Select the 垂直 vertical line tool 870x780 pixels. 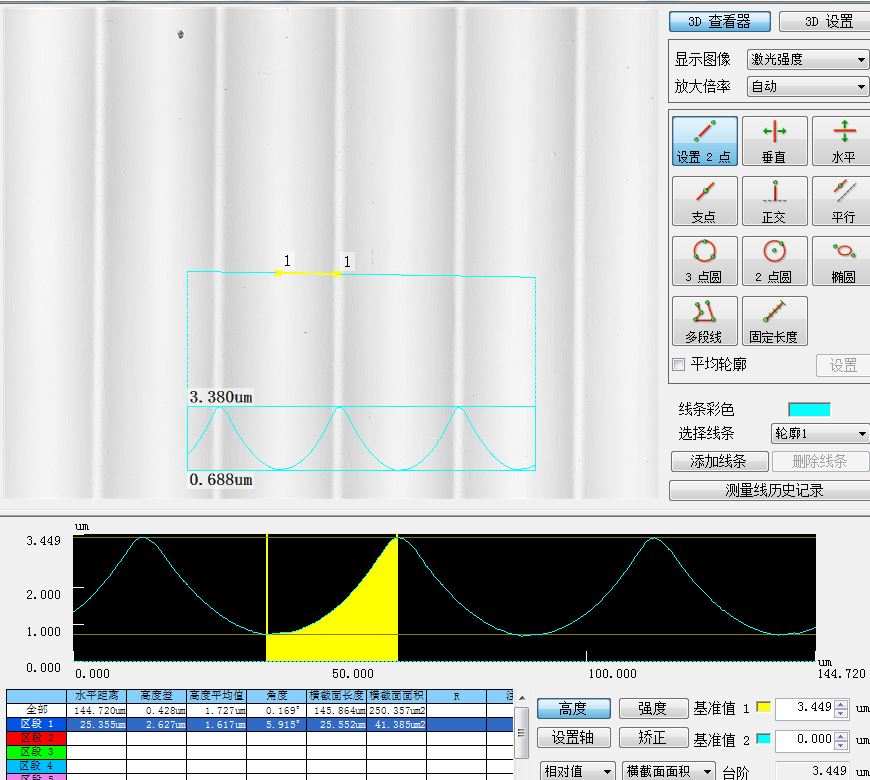pyautogui.click(x=773, y=142)
